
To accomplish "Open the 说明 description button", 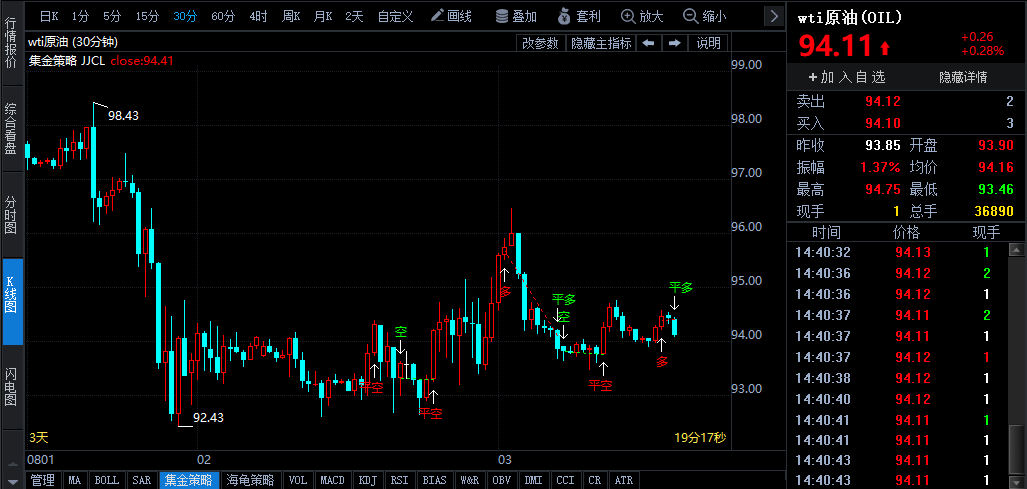I will pyautogui.click(x=708, y=43).
